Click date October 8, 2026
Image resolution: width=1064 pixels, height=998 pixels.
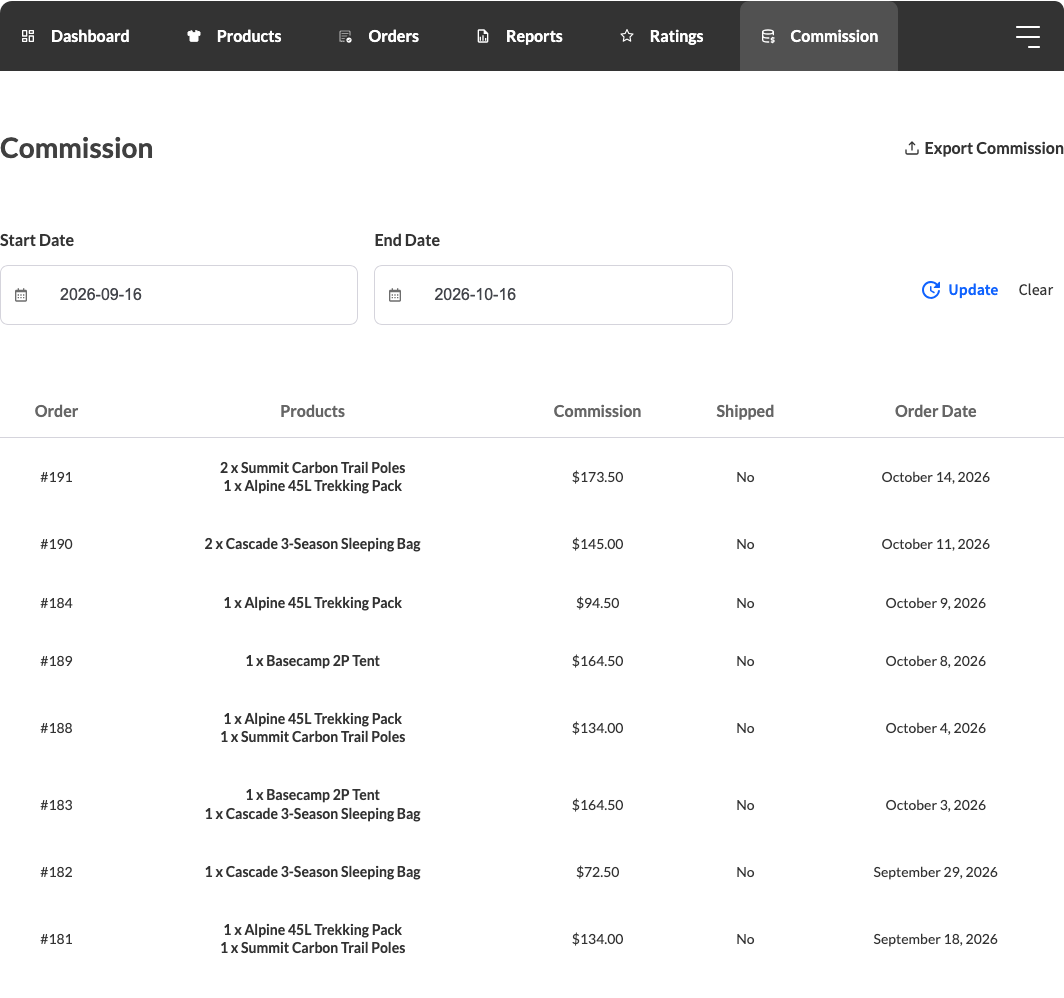936,661
